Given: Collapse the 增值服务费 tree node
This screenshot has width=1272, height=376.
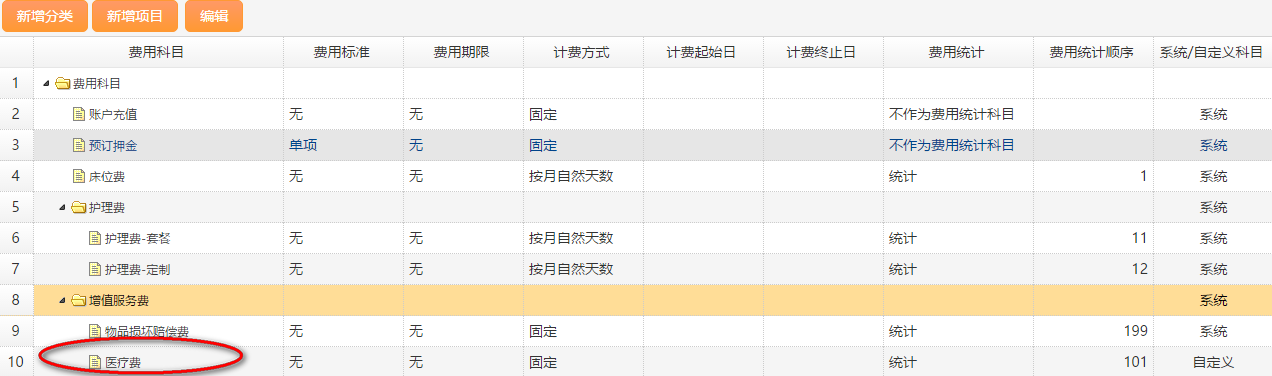Looking at the screenshot, I should [x=62, y=300].
